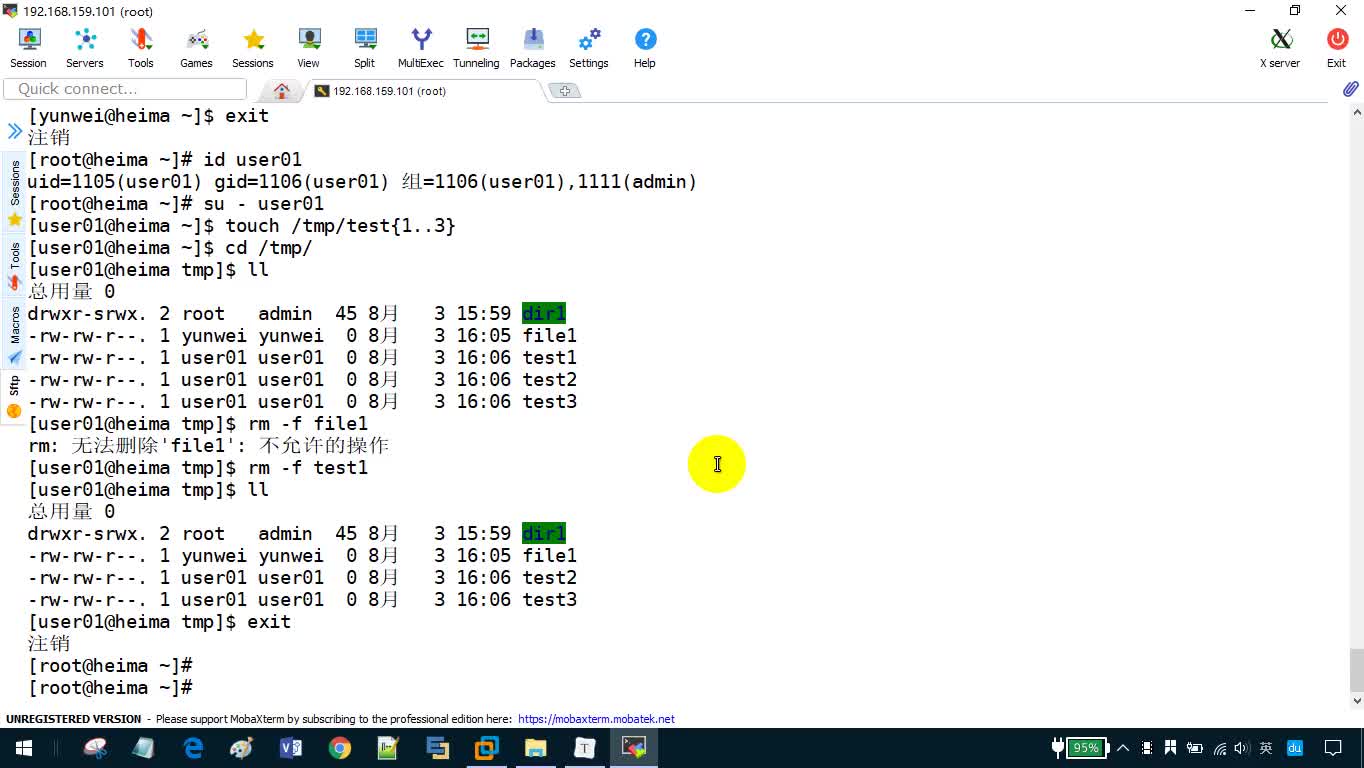Screen dimensions: 1364x768
Task: Show hidden tray icons chevron
Action: tap(1123, 748)
